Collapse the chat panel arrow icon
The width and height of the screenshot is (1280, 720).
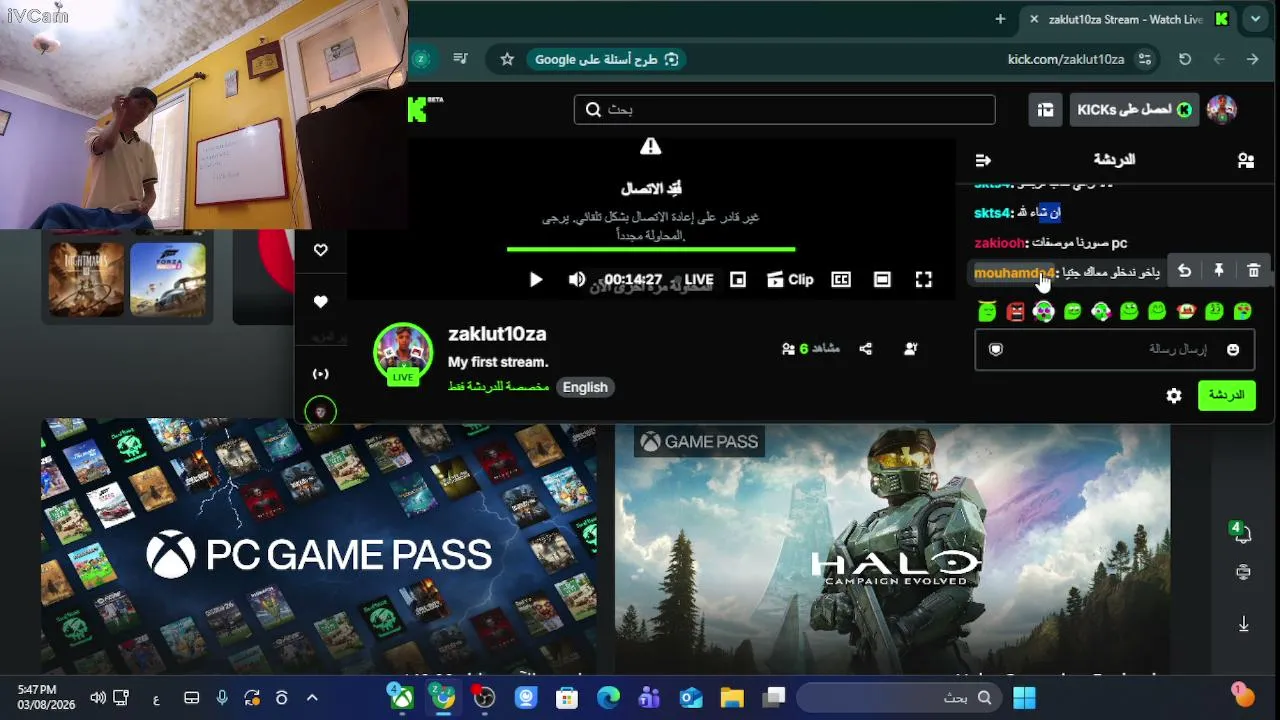(983, 160)
